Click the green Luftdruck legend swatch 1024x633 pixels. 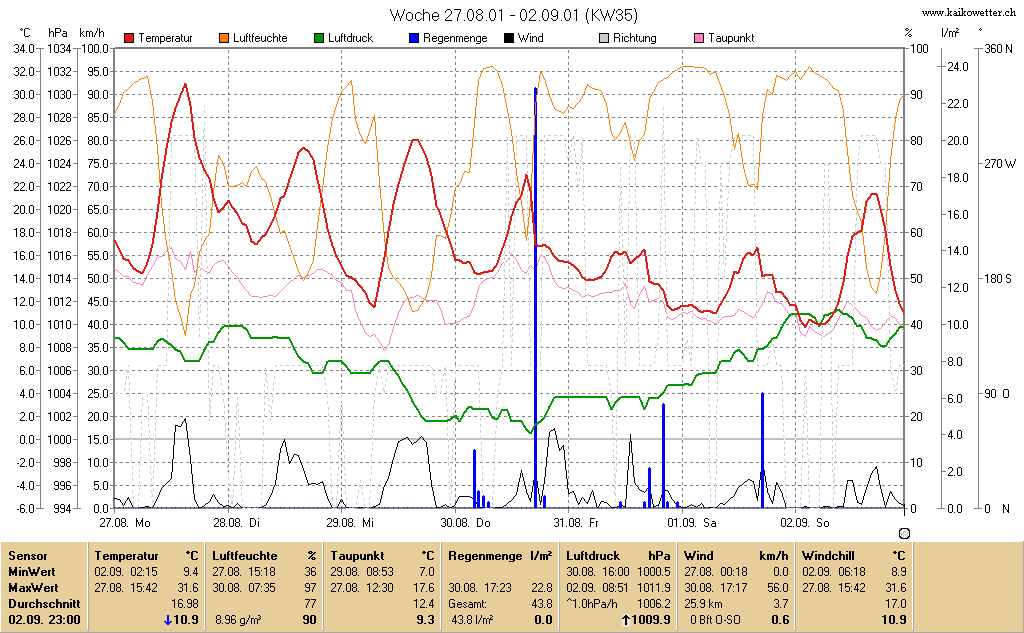tap(319, 38)
